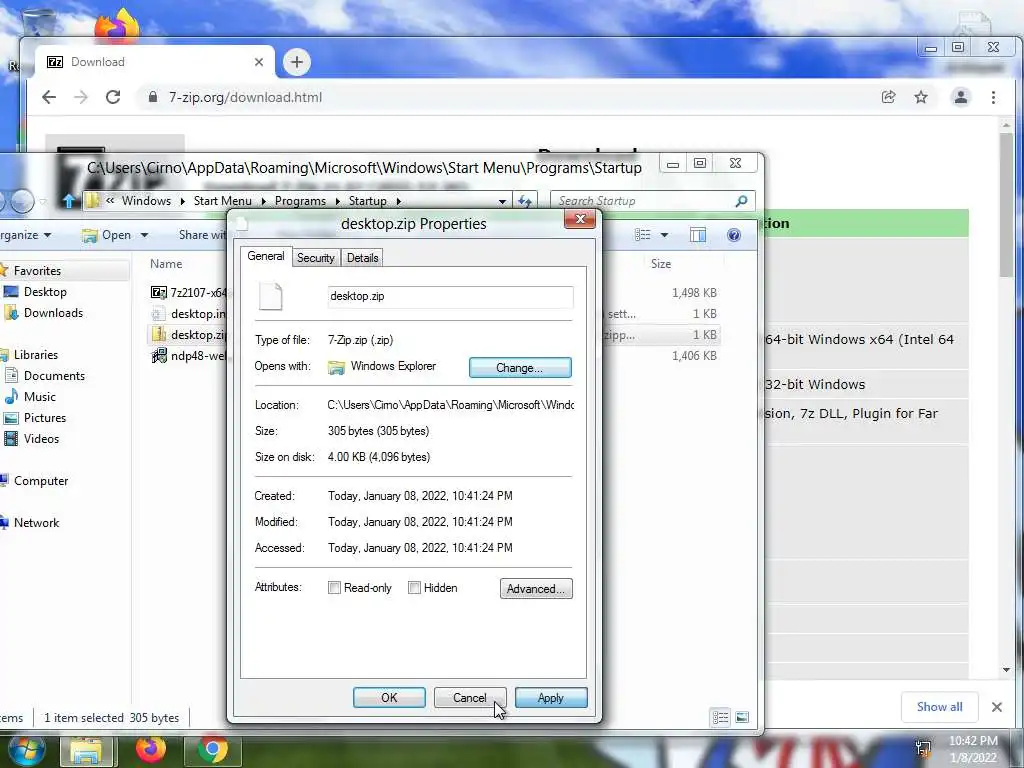Switch to the Details tab
This screenshot has width=1024, height=768.
coord(362,258)
